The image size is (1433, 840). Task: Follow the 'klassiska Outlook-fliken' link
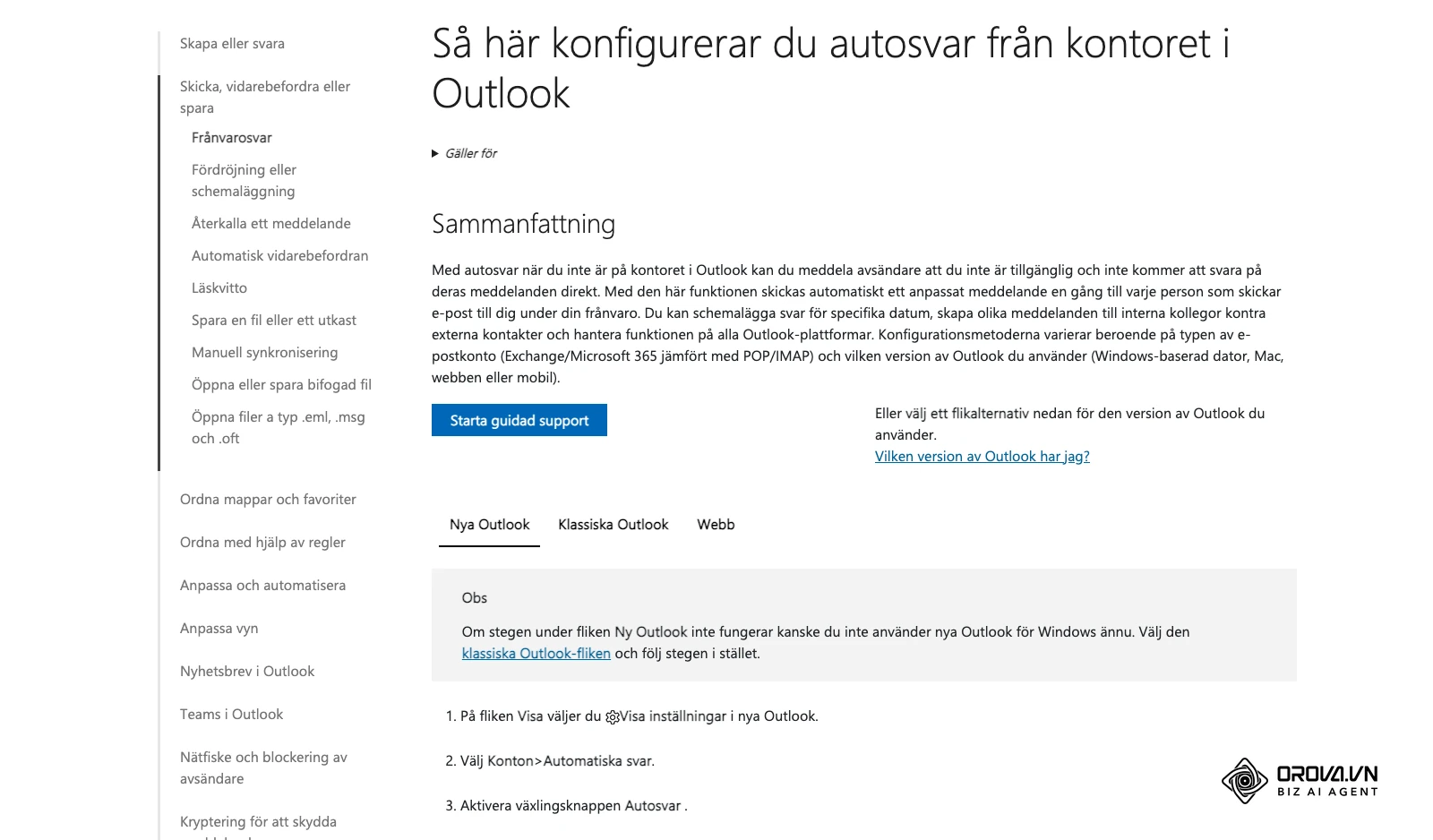[536, 653]
